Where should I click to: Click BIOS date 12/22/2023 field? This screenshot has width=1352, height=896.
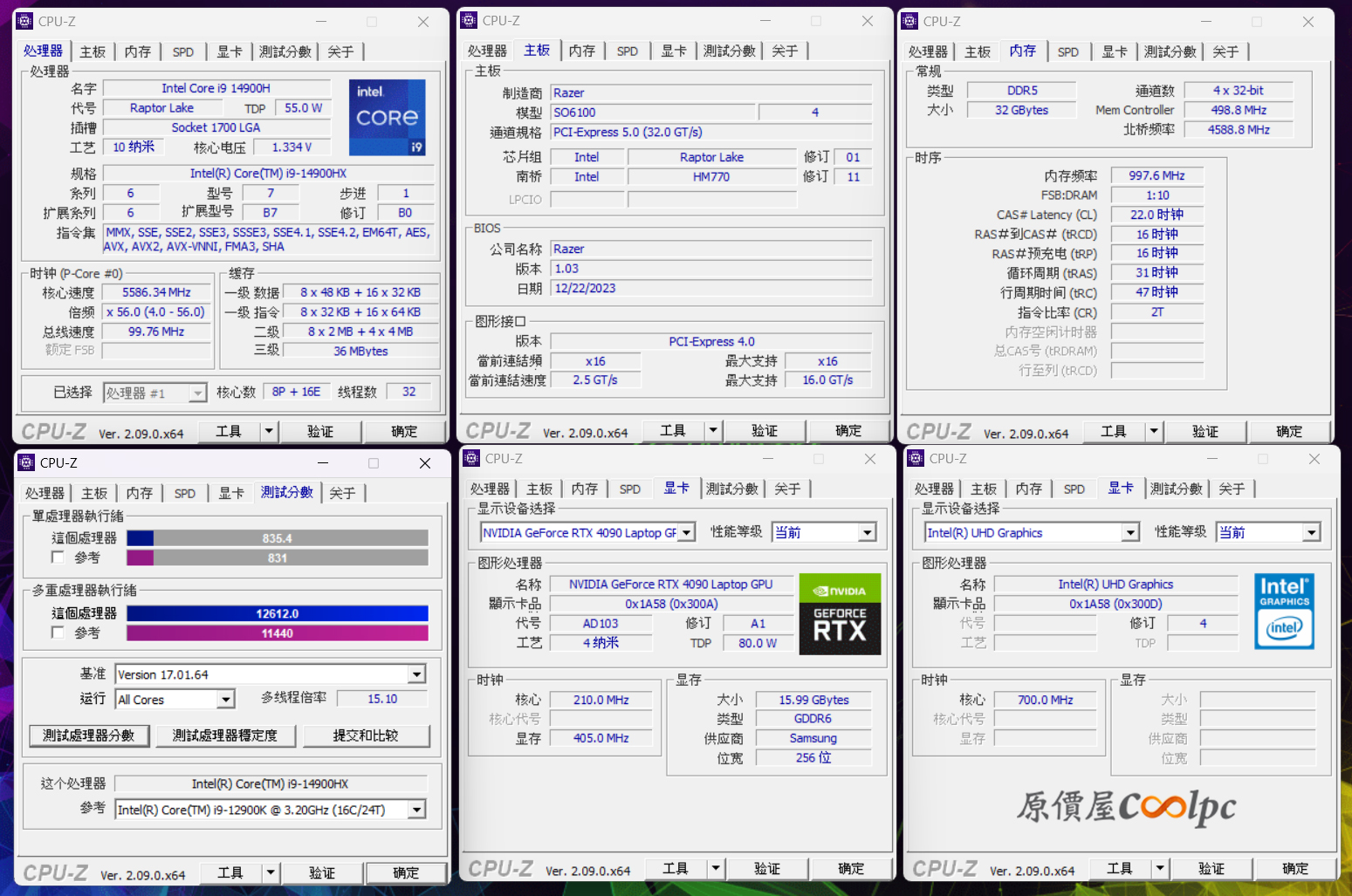click(711, 289)
